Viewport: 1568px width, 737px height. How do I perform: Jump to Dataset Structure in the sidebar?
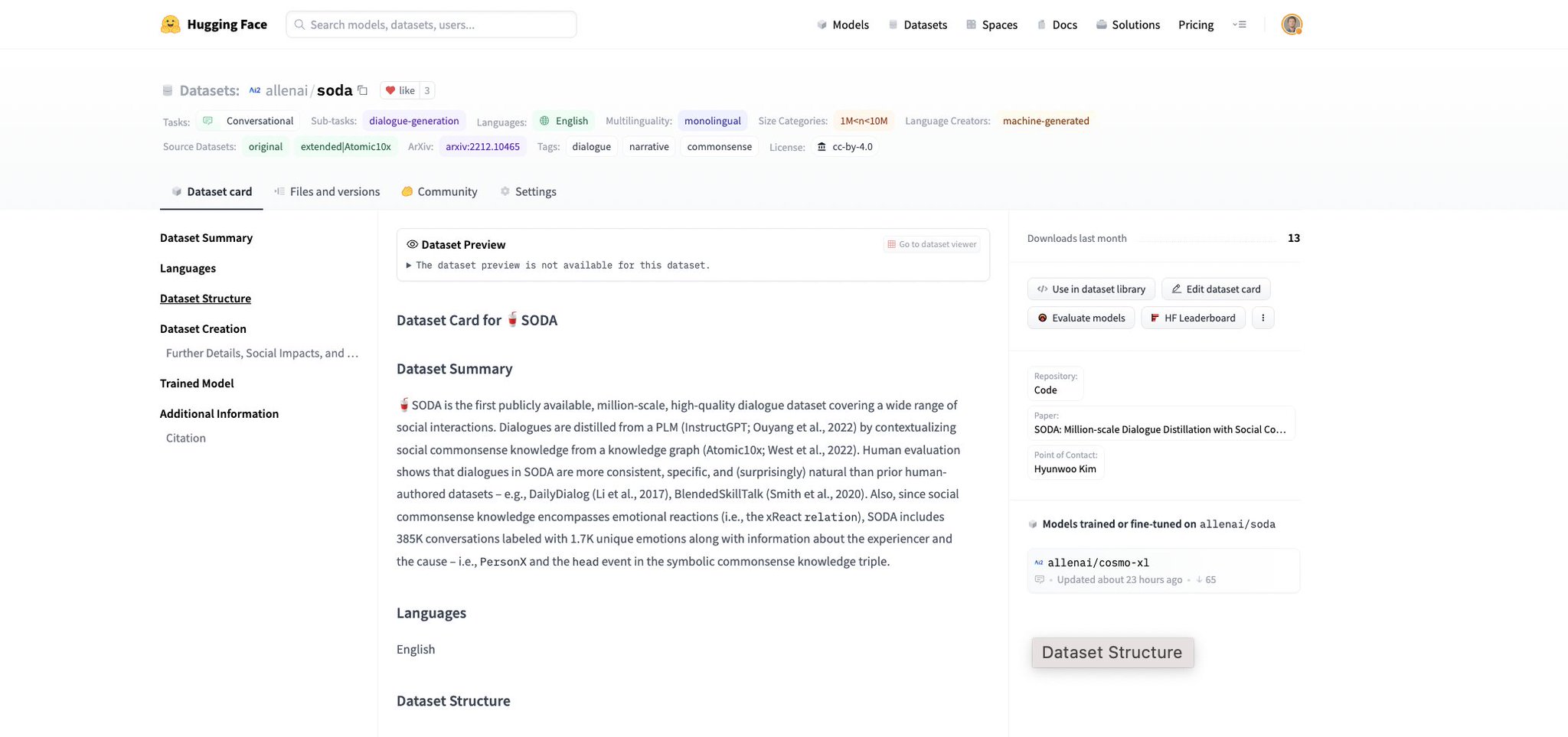[205, 298]
